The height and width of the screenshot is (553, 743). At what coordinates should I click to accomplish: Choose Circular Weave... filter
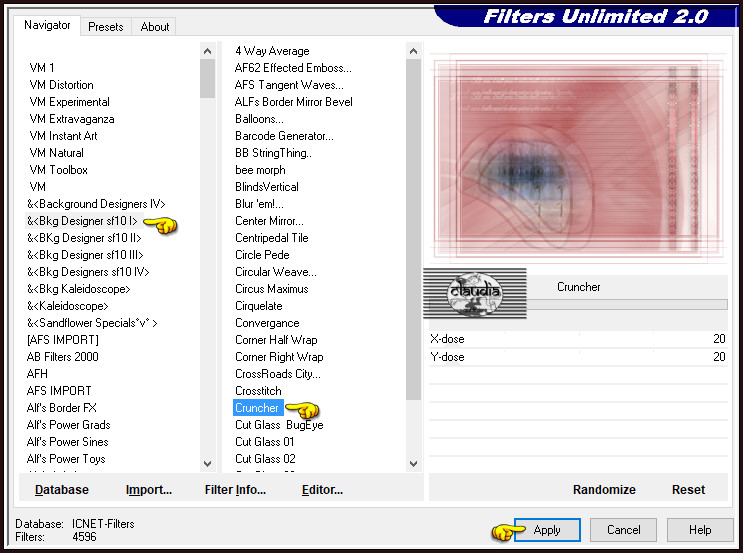(x=276, y=272)
